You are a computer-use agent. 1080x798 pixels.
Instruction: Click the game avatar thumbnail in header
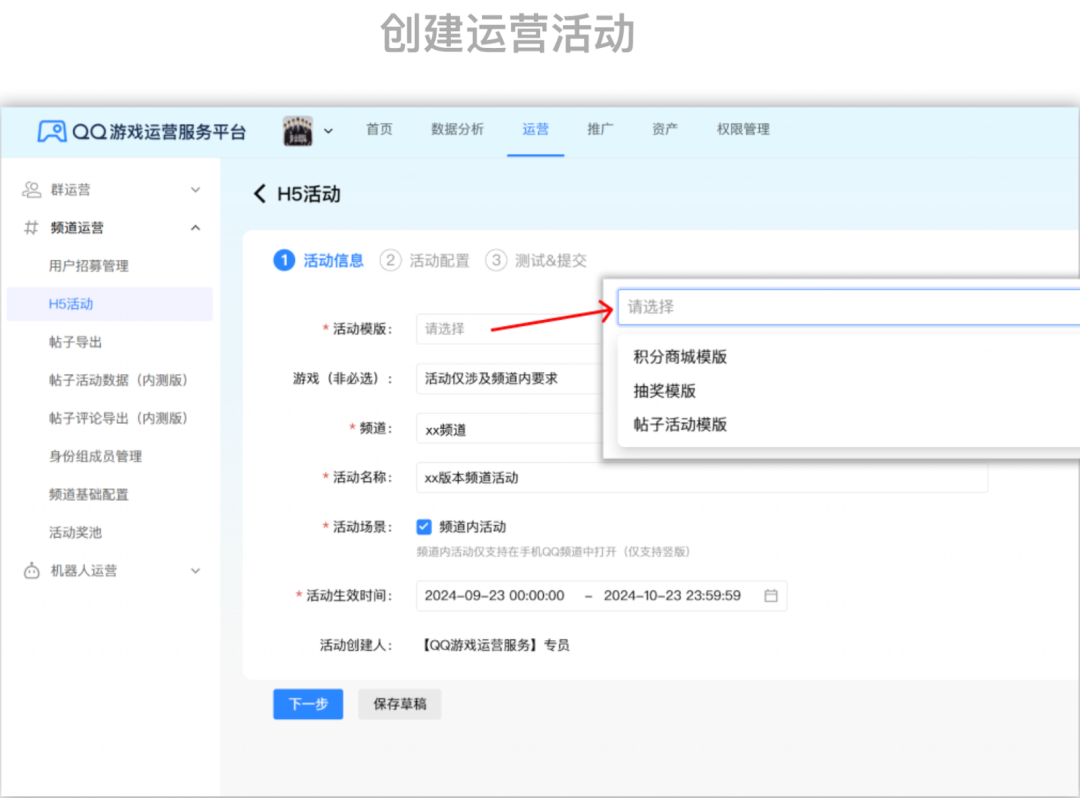click(298, 131)
